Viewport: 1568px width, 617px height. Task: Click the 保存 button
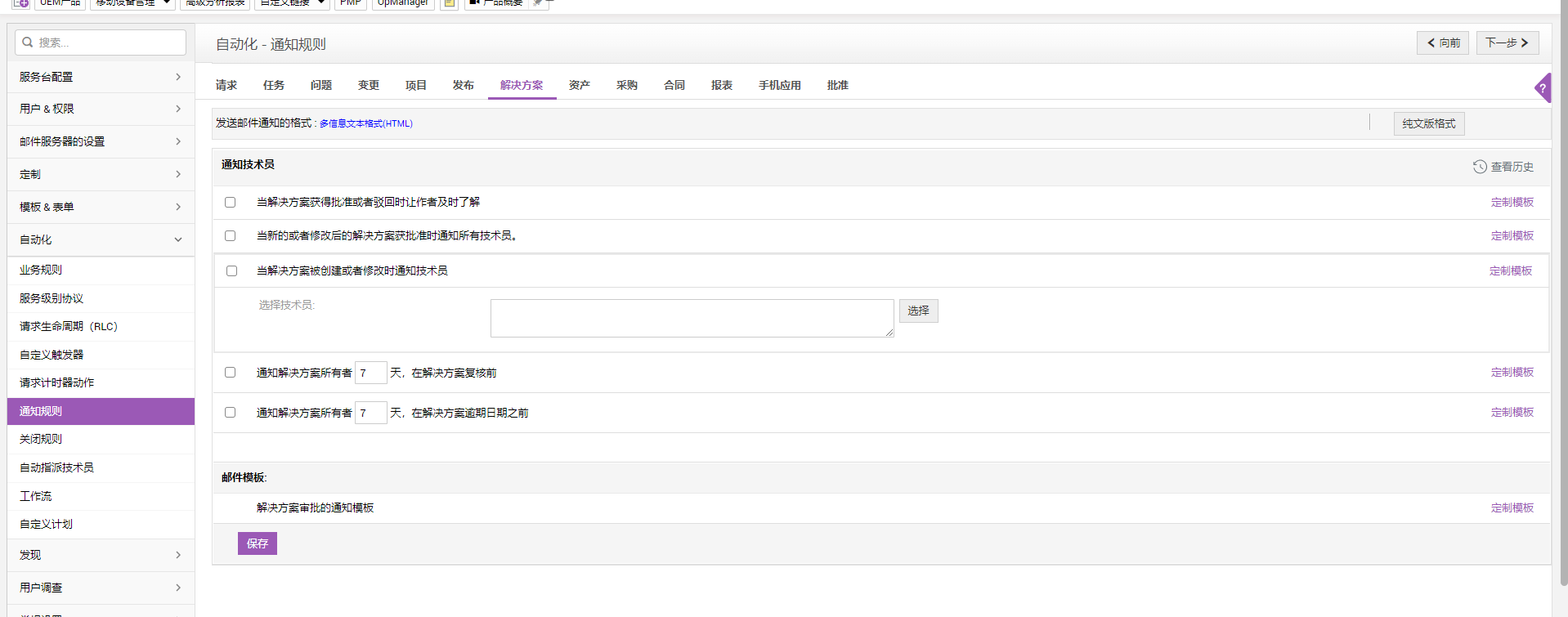[x=258, y=543]
